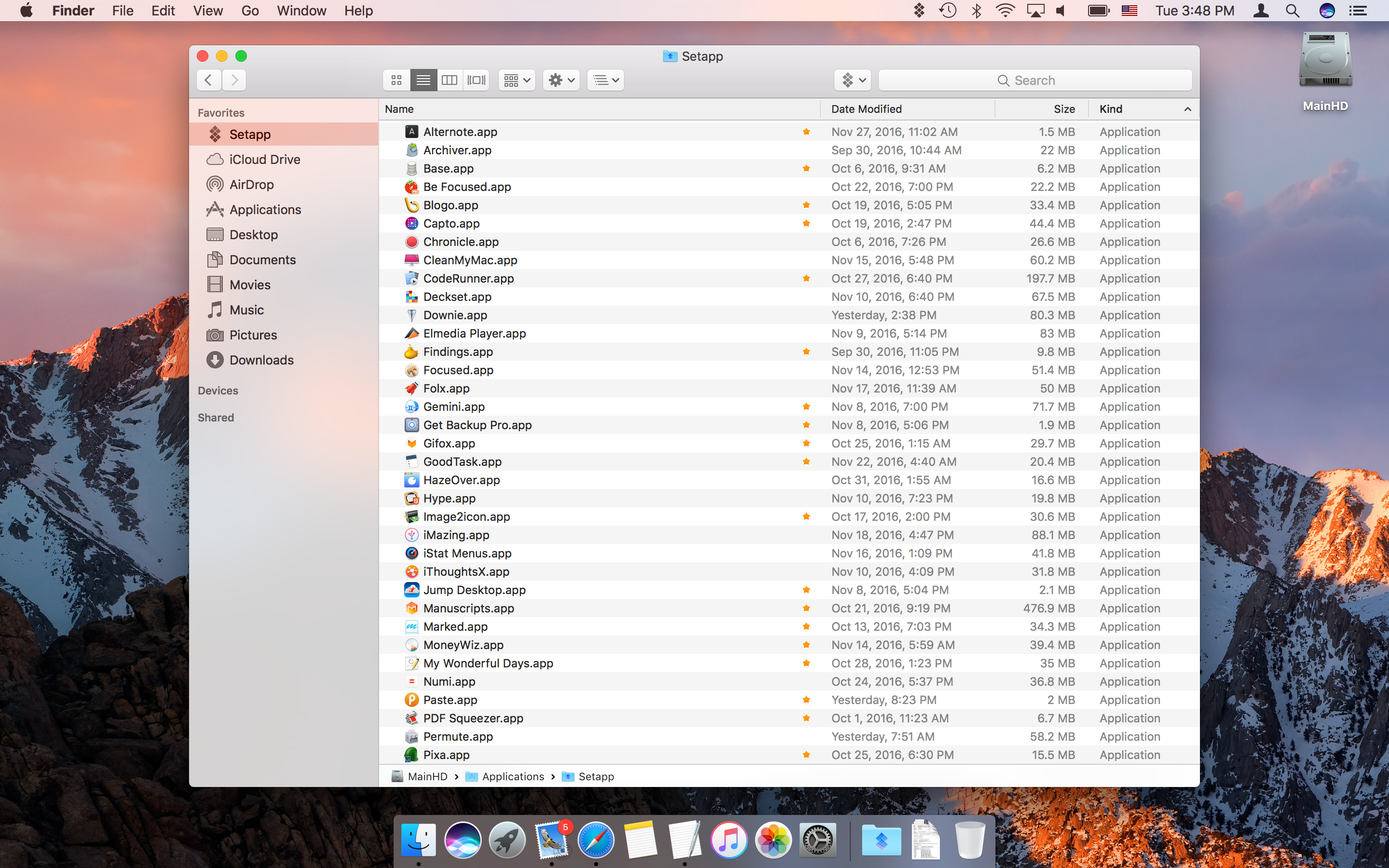The image size is (1389, 868).
Task: Click the CleanMyMac.app icon
Action: coord(411,260)
